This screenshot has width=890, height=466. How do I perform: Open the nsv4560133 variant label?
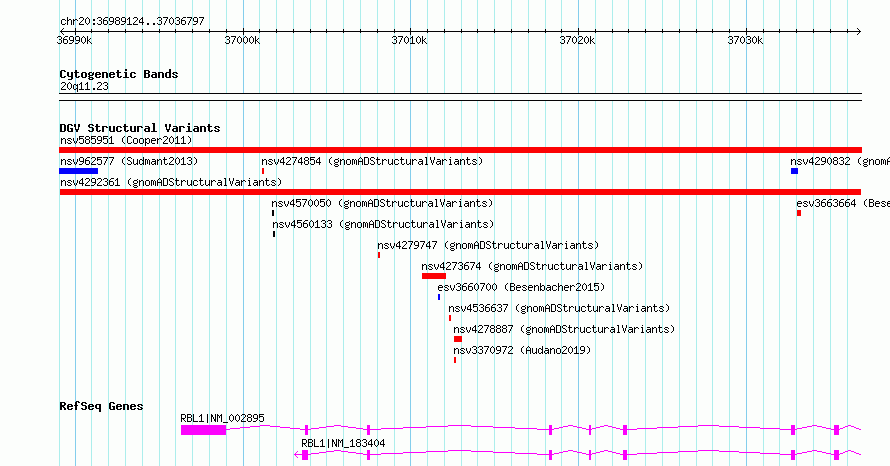coord(383,224)
